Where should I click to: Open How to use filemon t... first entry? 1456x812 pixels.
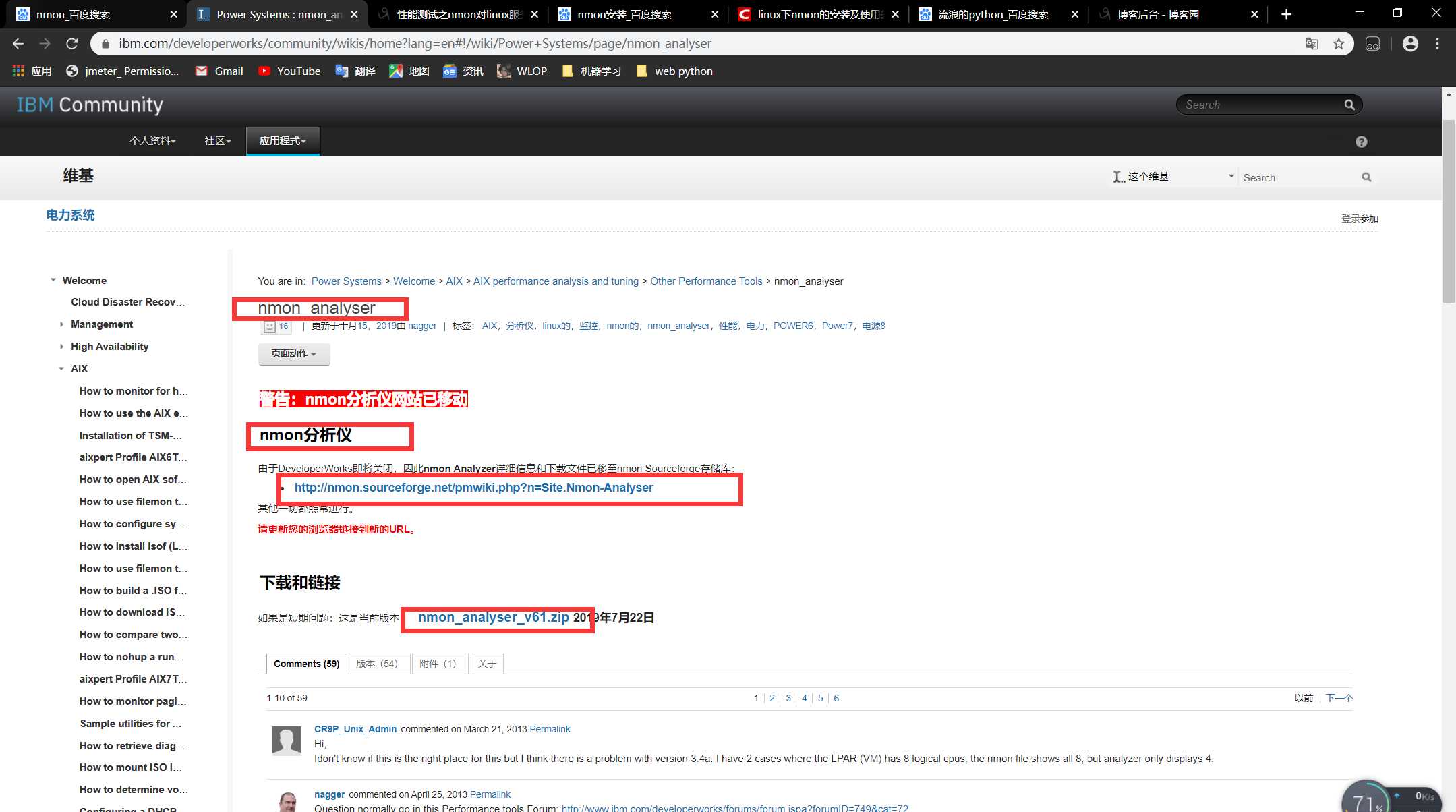[x=134, y=502]
